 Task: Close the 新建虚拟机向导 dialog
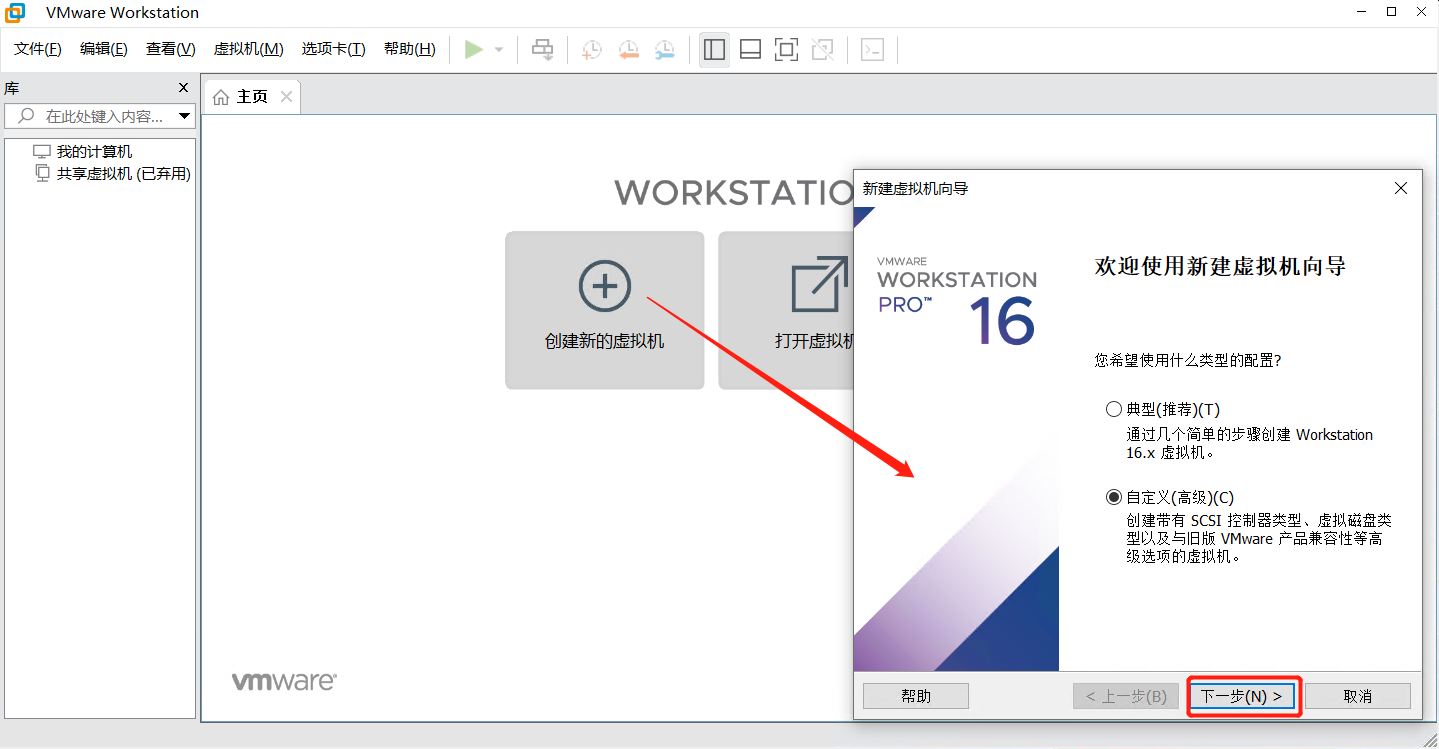pos(1401,188)
